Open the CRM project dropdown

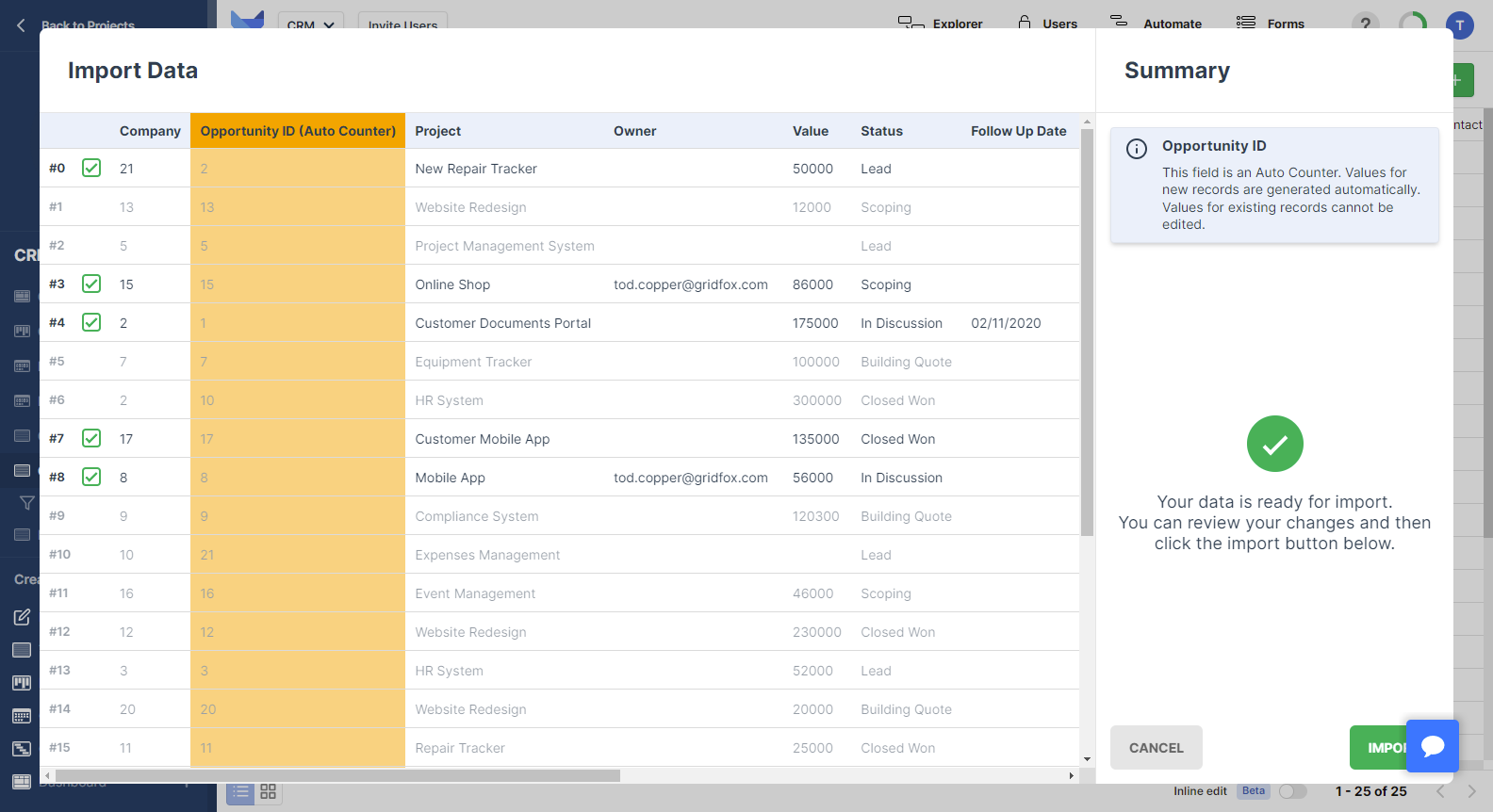click(310, 24)
